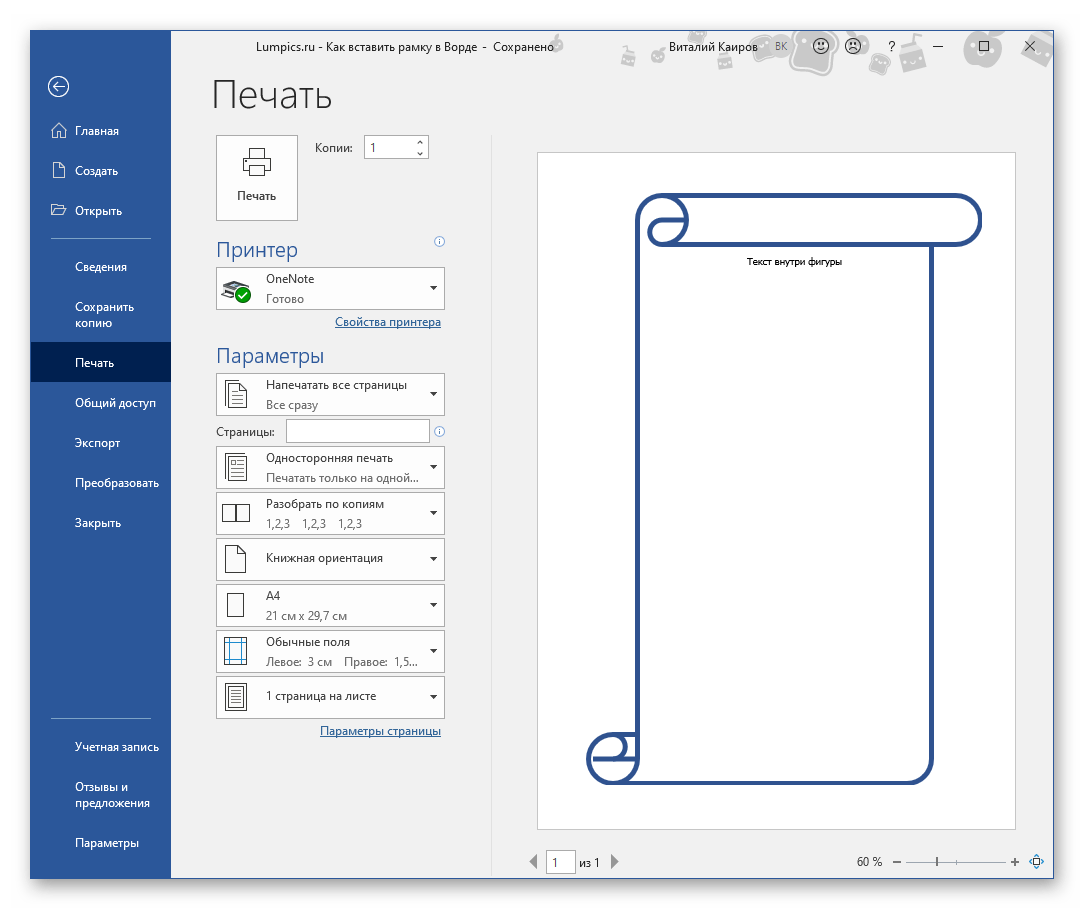Click the zoom to page icon
The height and width of the screenshot is (909, 1084).
tap(1037, 861)
